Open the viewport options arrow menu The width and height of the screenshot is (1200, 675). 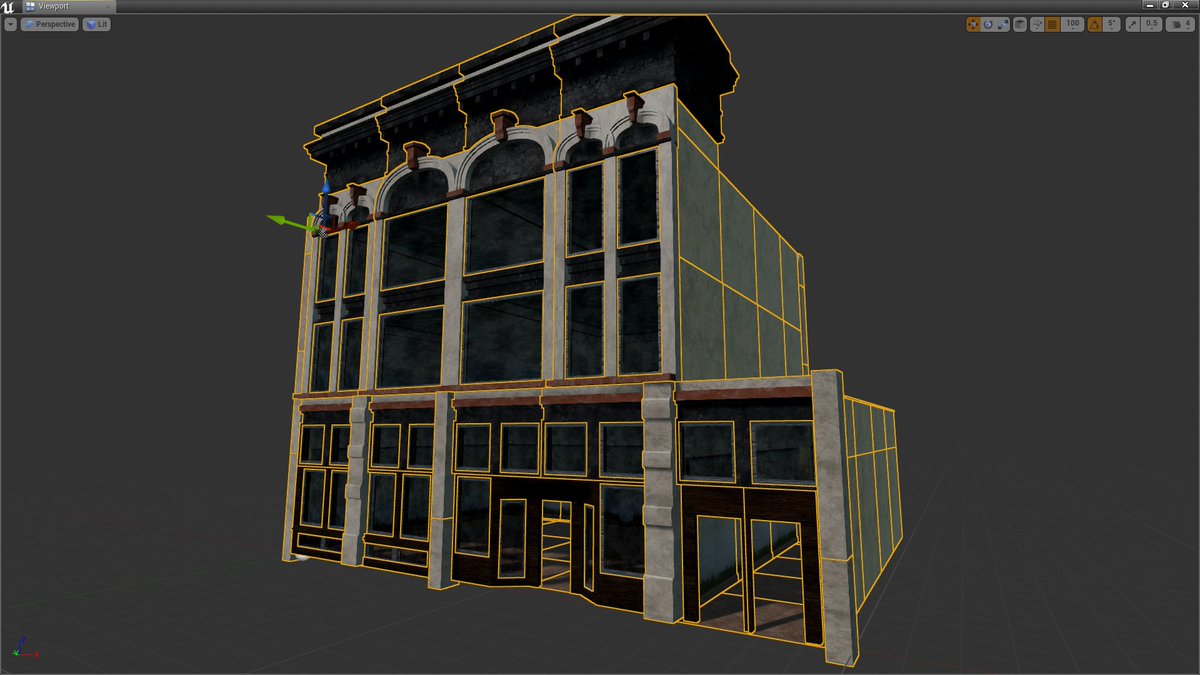pos(10,23)
